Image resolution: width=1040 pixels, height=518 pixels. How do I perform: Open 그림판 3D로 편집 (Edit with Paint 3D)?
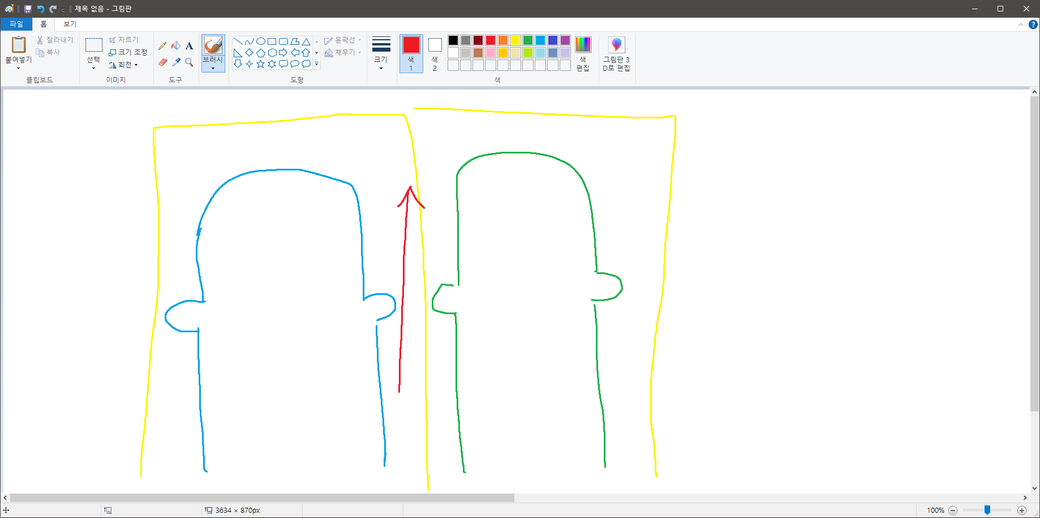tap(616, 53)
